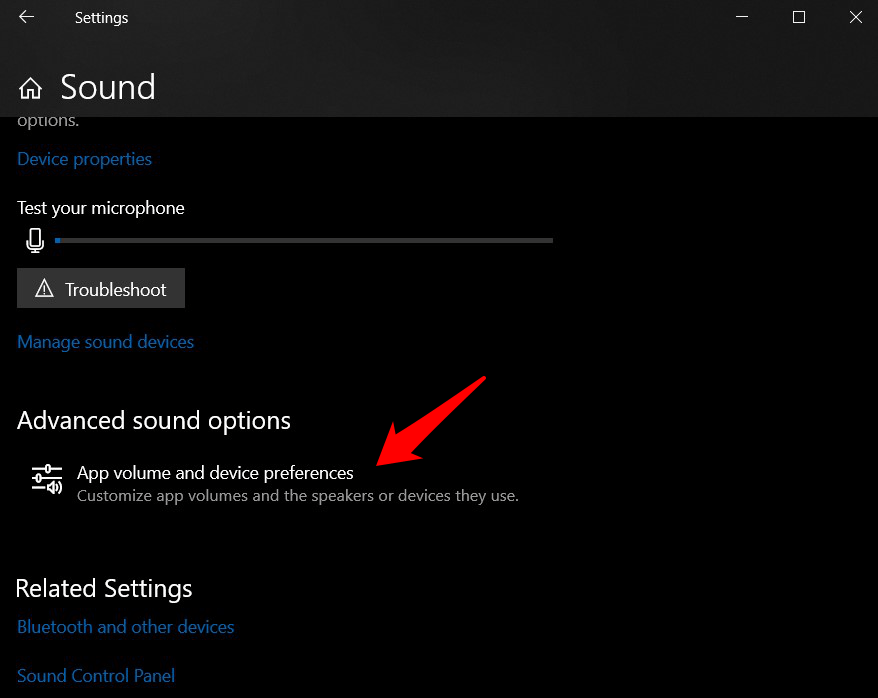Click the microphone test level bar
Screen dimensions: 878x698
coord(304,240)
